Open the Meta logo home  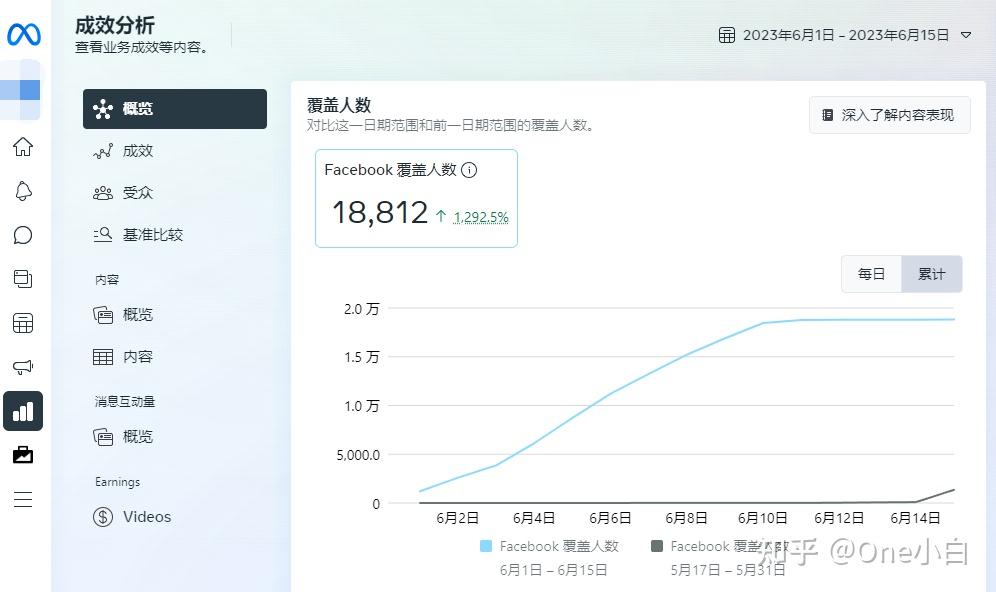(24, 34)
